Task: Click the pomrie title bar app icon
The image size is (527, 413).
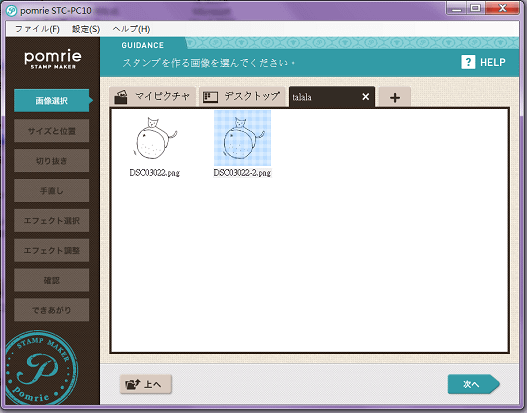Action: pyautogui.click(x=12, y=10)
